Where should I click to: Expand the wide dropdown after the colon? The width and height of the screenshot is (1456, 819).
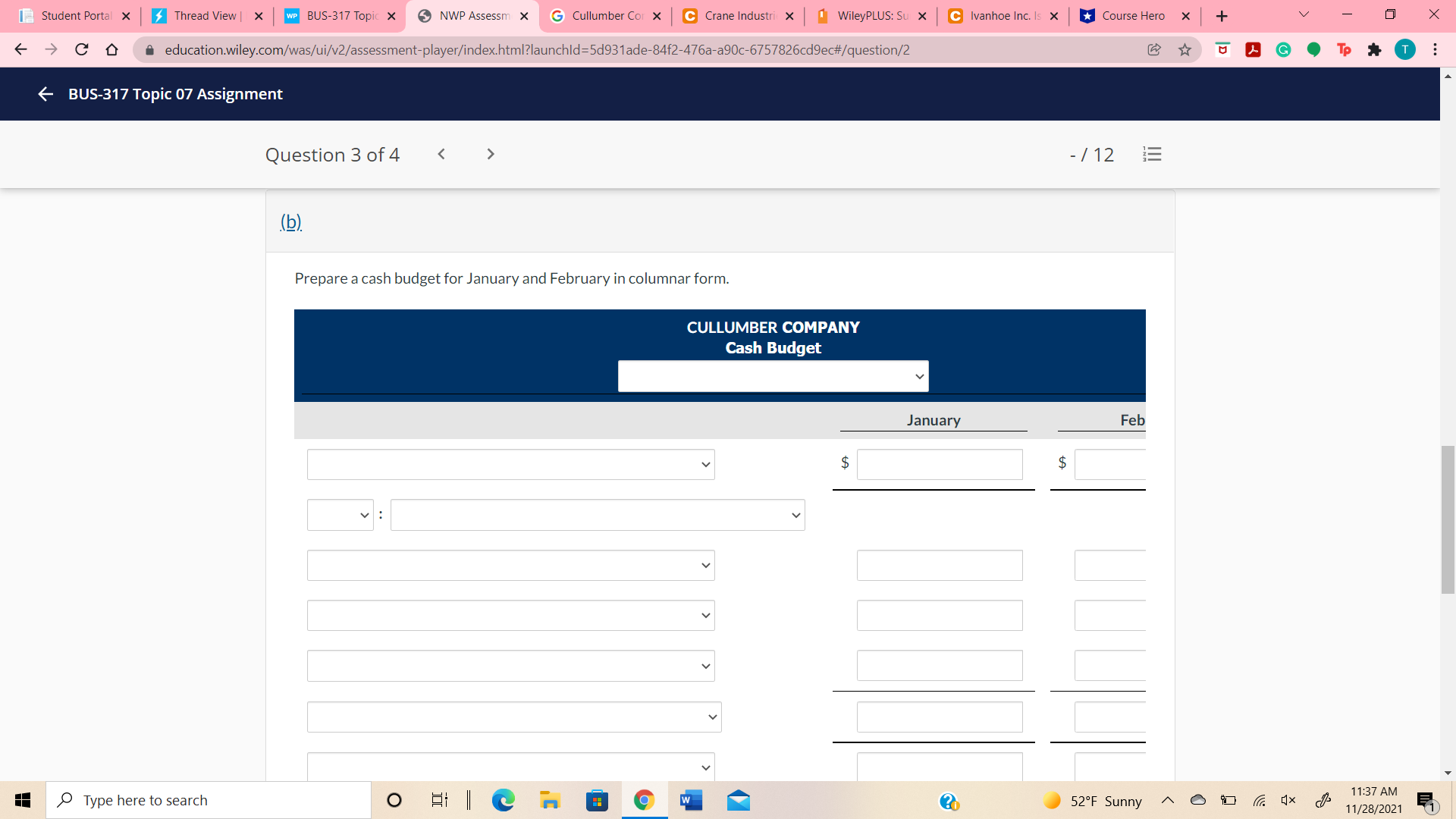click(597, 515)
